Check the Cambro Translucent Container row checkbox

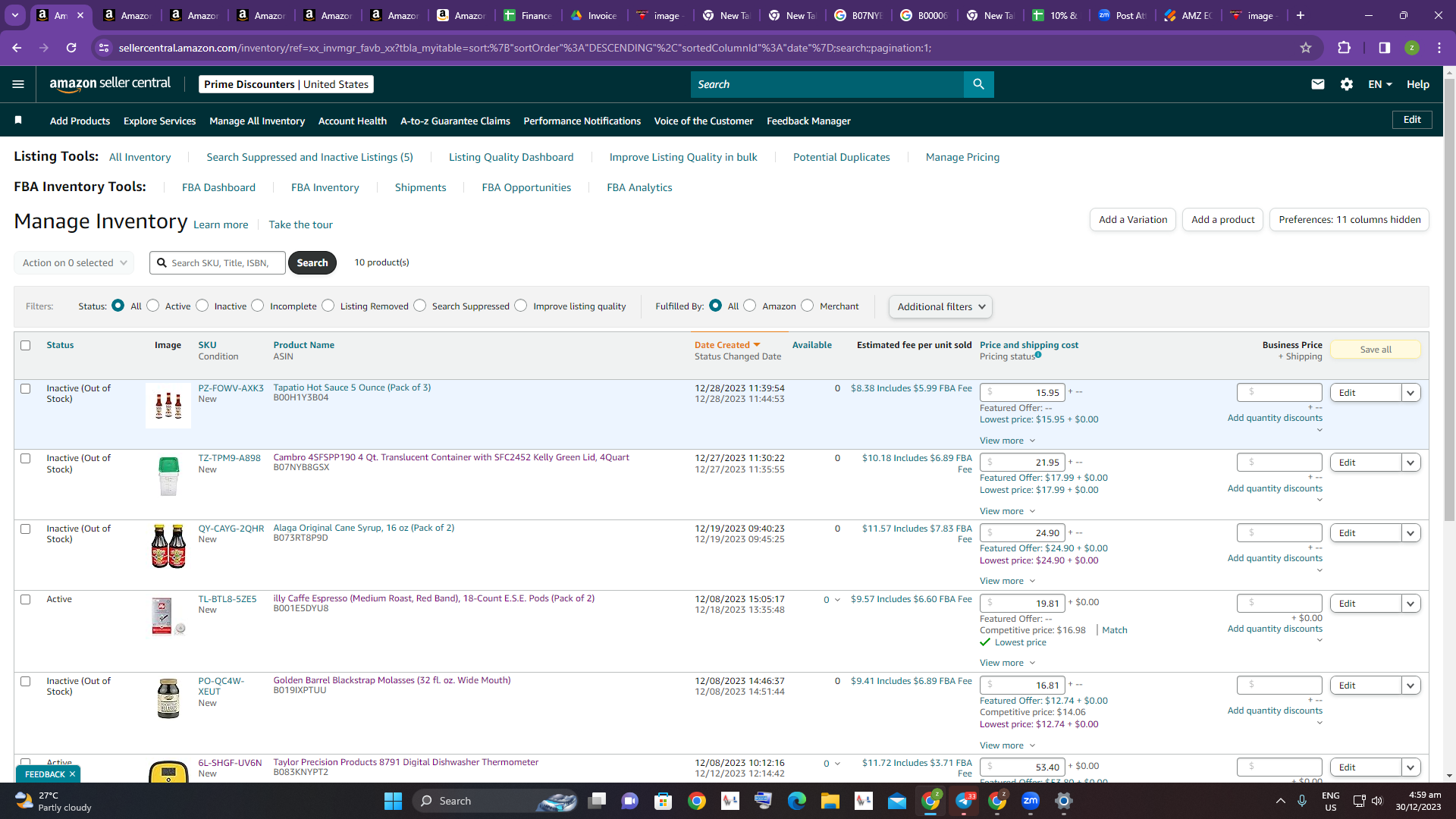click(25, 459)
